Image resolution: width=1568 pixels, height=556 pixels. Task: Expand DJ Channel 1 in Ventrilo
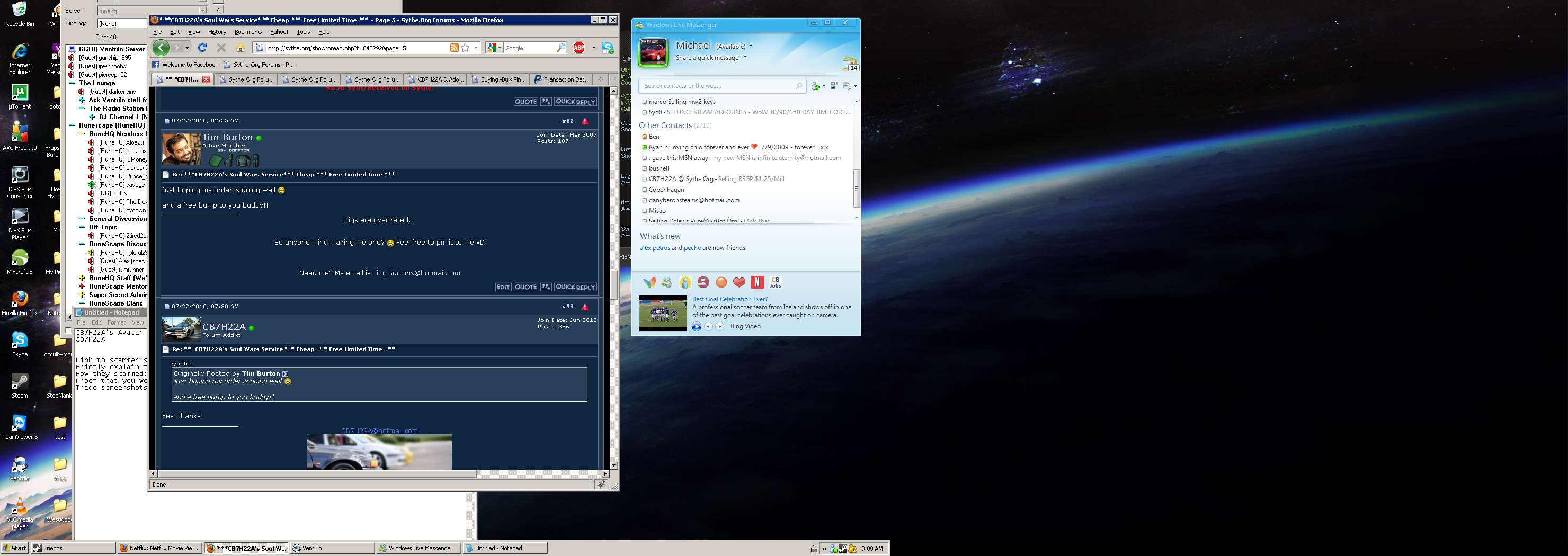pos(93,117)
